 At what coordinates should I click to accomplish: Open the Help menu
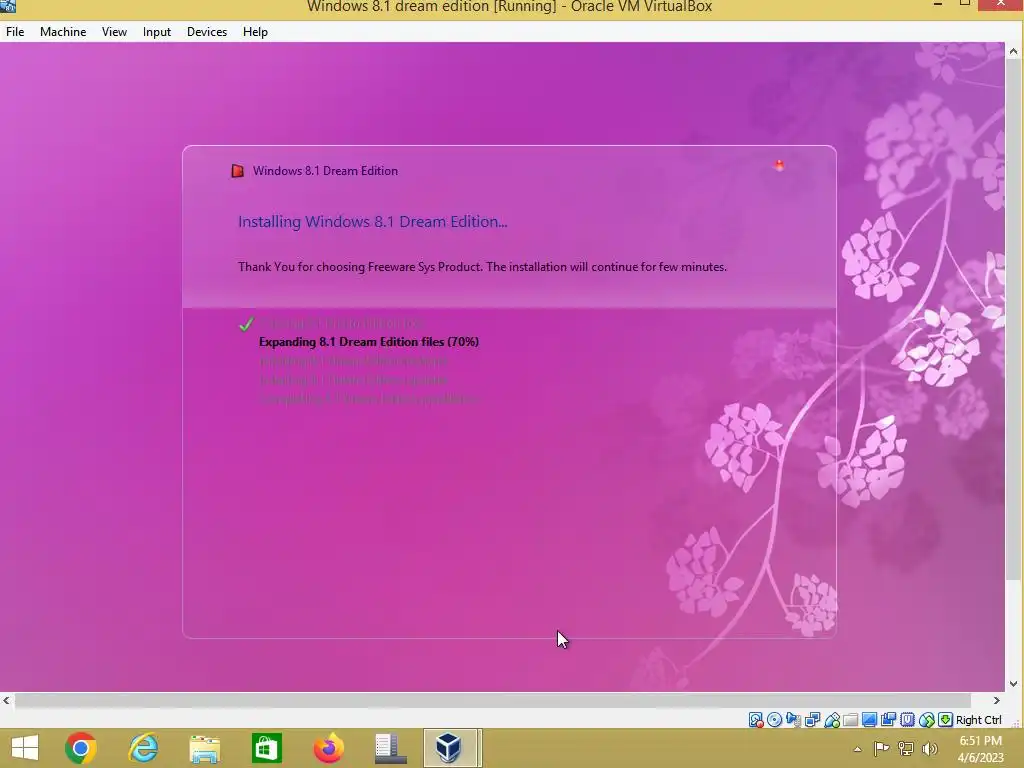coord(255,32)
